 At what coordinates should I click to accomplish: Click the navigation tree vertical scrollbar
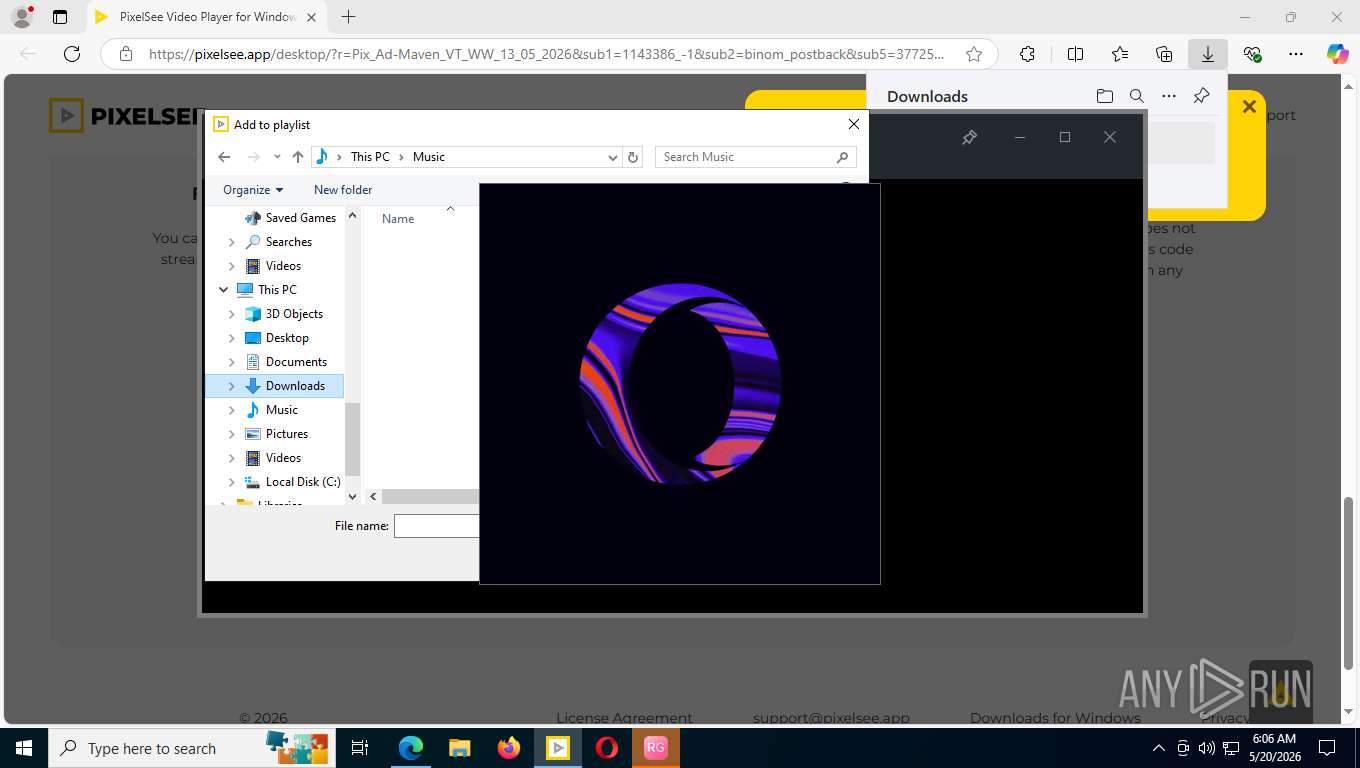pyautogui.click(x=352, y=440)
